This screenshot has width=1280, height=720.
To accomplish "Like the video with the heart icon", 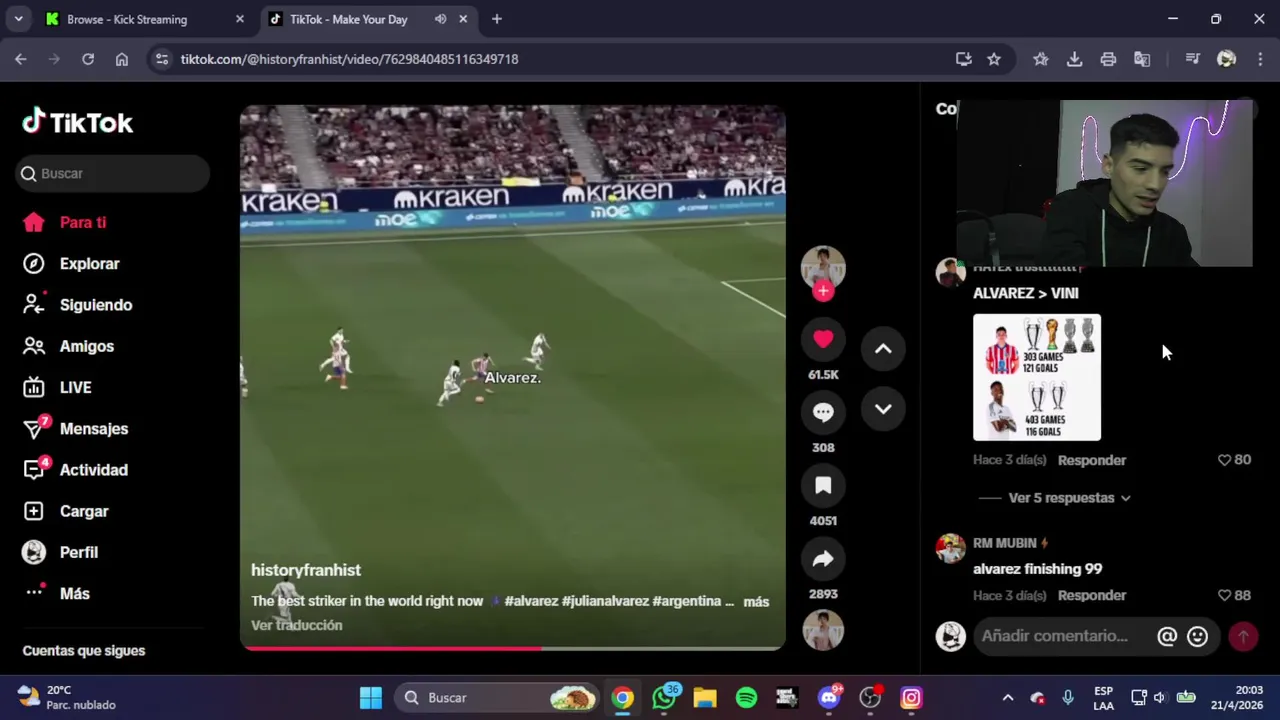I will pyautogui.click(x=823, y=340).
